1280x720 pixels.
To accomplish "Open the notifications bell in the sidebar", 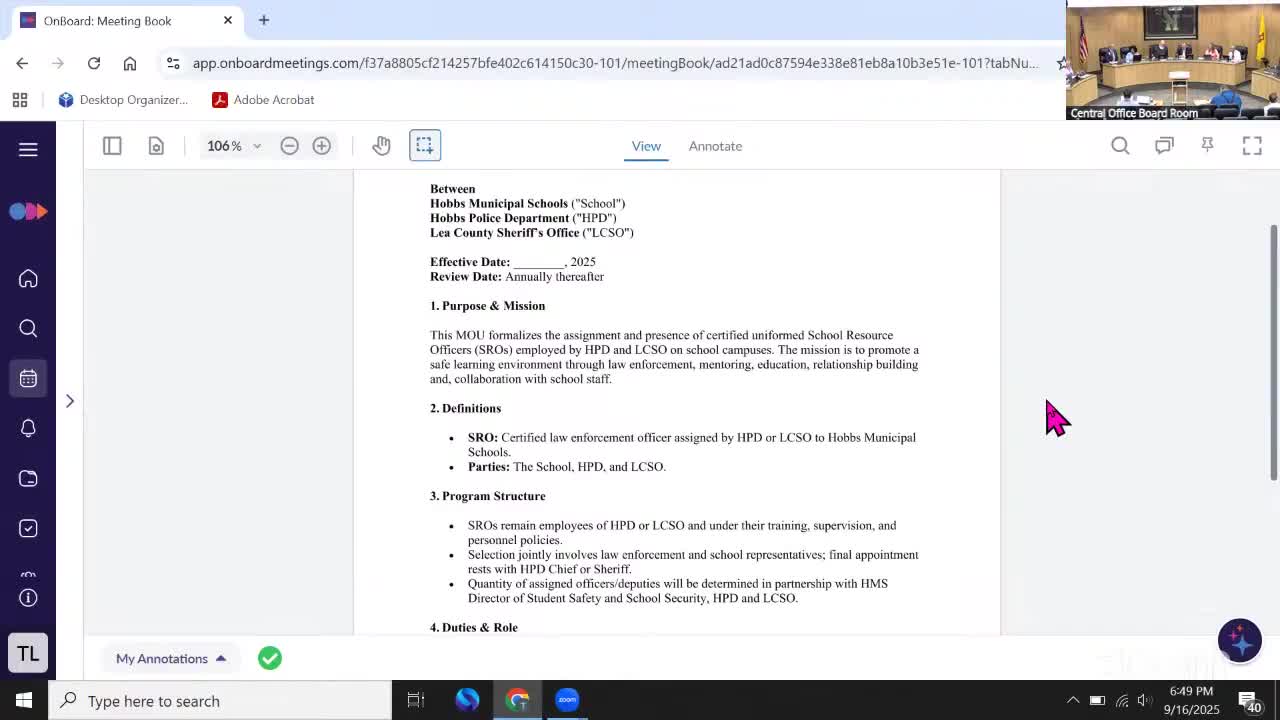I will tap(28, 429).
